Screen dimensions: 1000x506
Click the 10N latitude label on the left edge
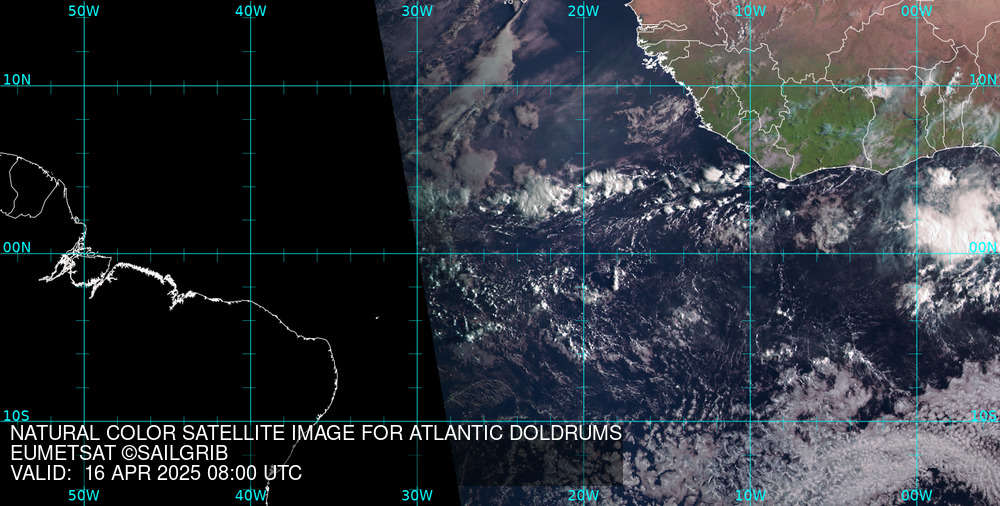coord(17,80)
